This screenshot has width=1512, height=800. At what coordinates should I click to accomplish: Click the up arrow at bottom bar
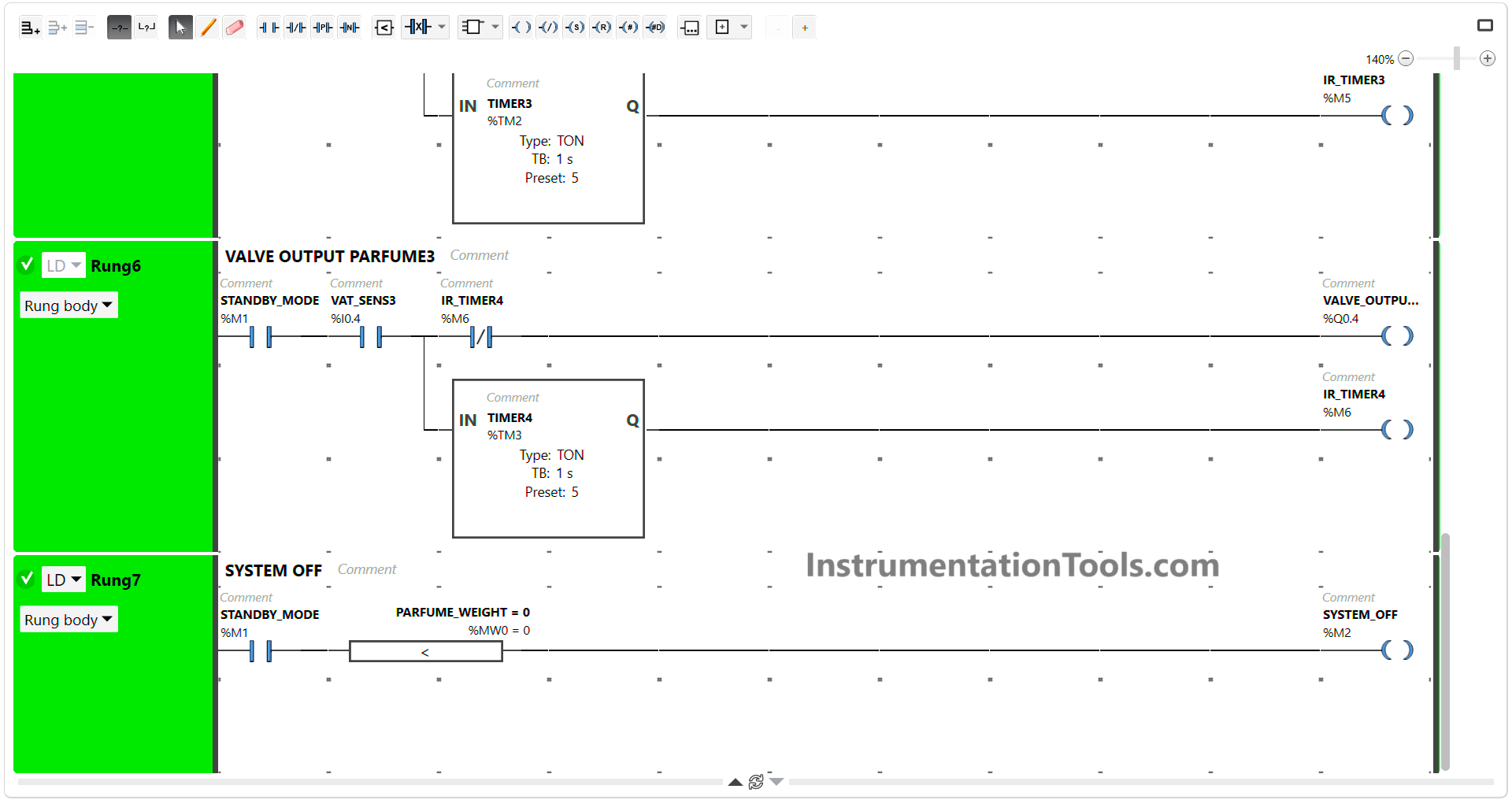(735, 782)
